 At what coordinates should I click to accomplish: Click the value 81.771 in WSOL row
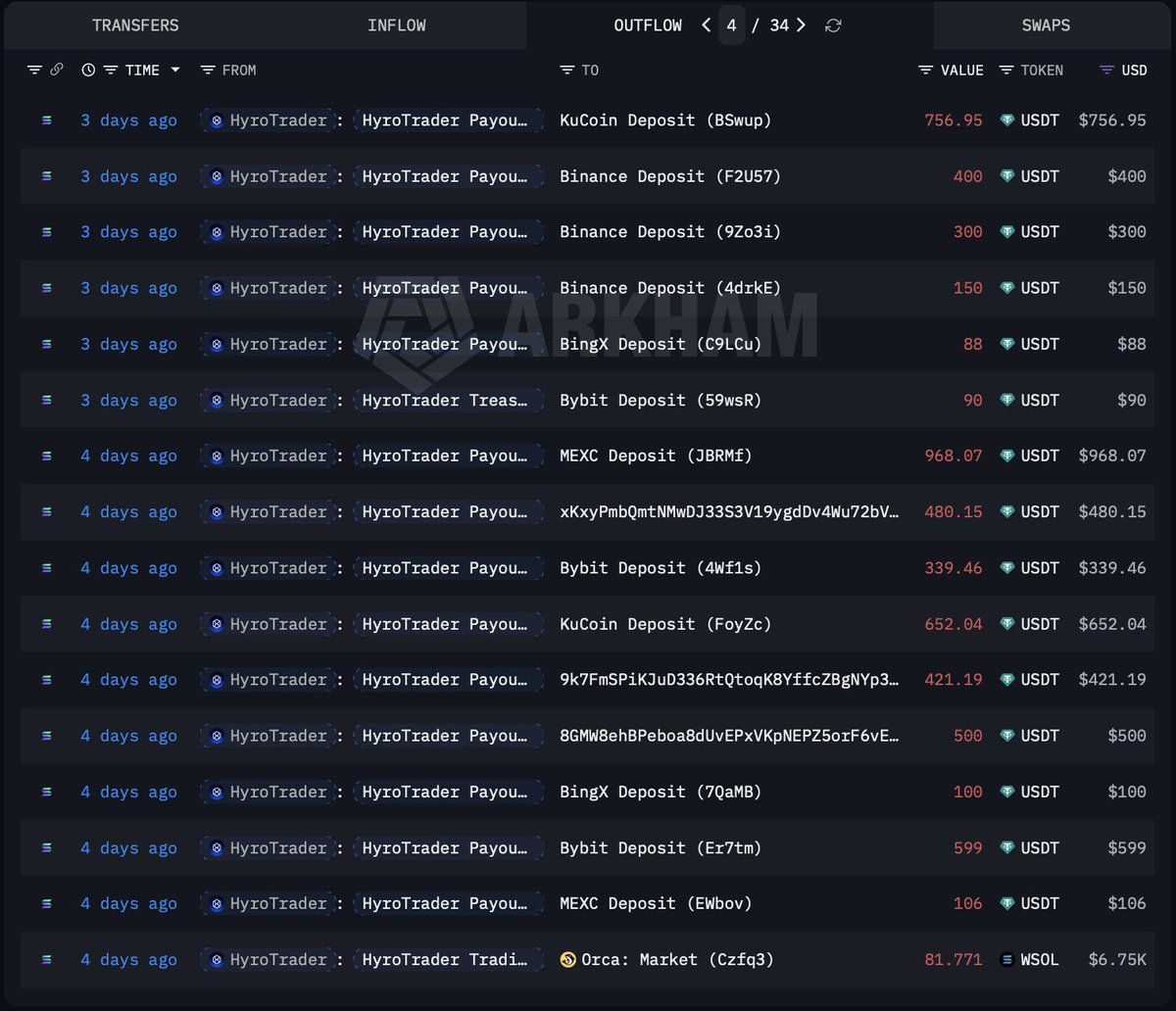click(954, 959)
